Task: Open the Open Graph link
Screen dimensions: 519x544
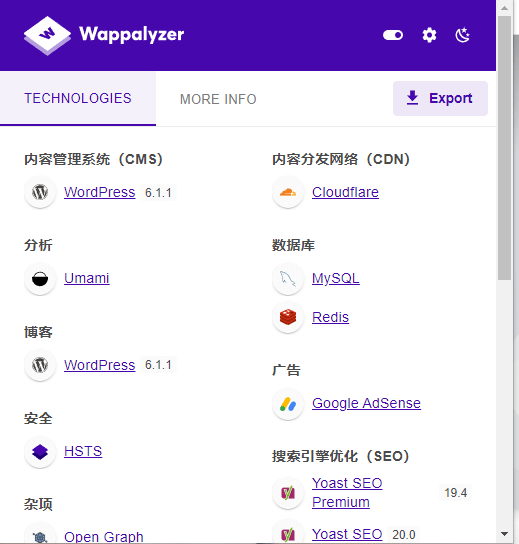Action: tap(104, 537)
